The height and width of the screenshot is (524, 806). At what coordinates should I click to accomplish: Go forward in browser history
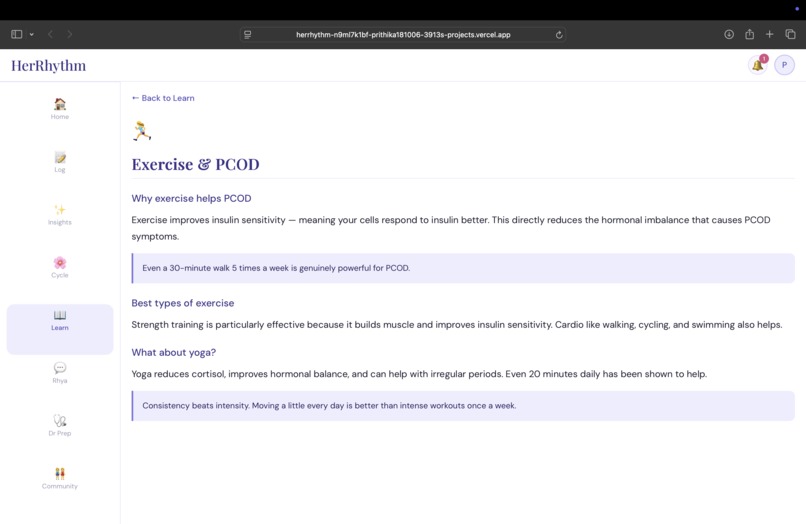[69, 34]
